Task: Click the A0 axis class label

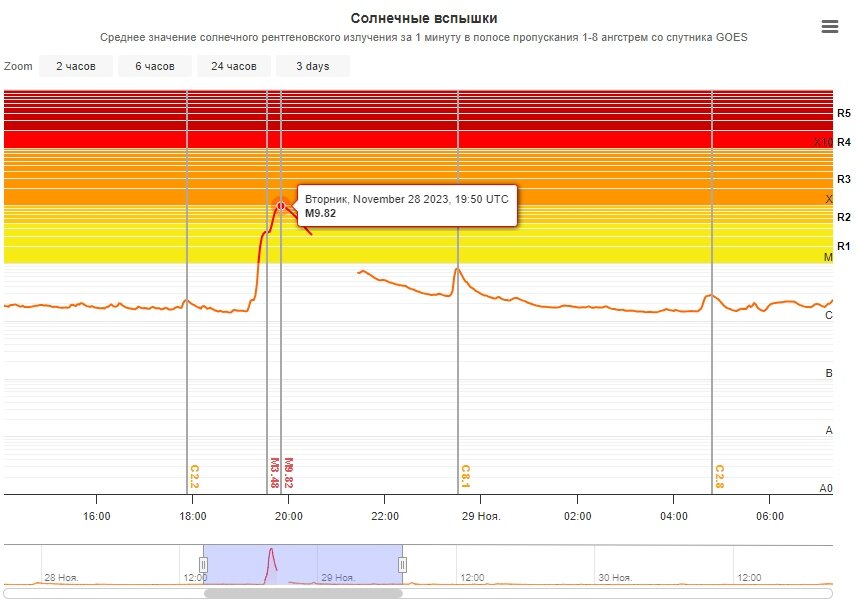Action: coord(826,488)
